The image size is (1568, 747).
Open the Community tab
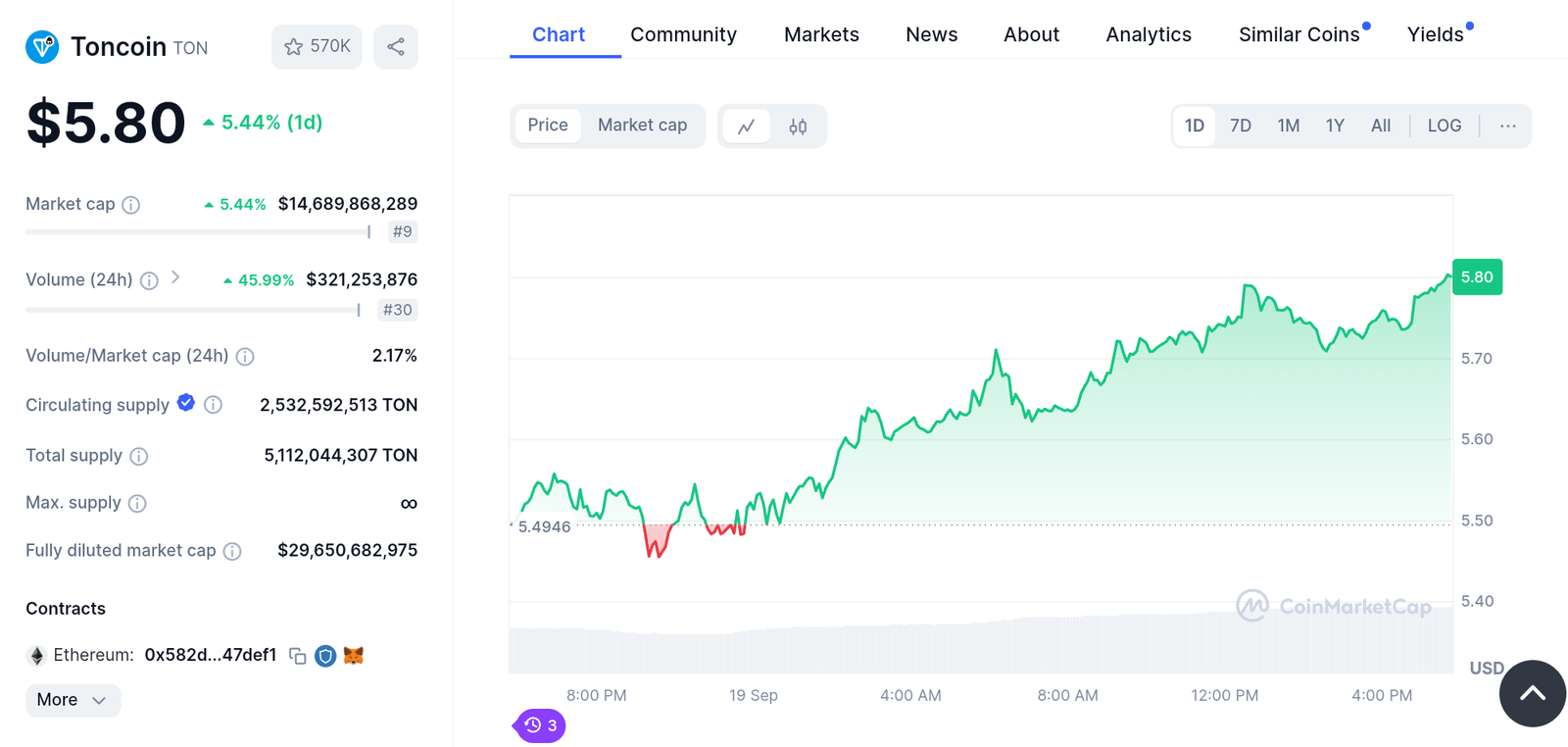(x=683, y=35)
